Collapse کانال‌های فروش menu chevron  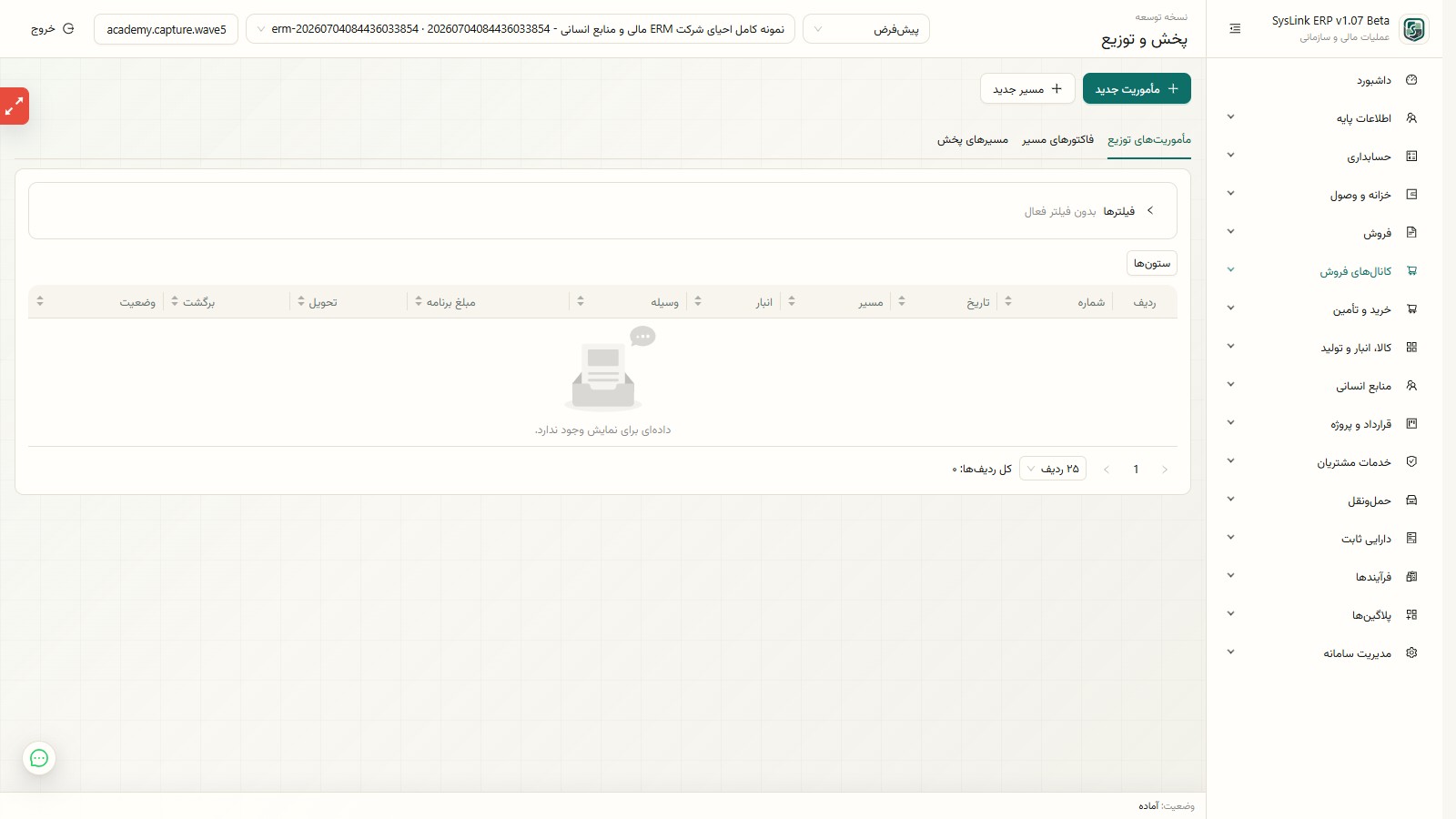(x=1230, y=270)
